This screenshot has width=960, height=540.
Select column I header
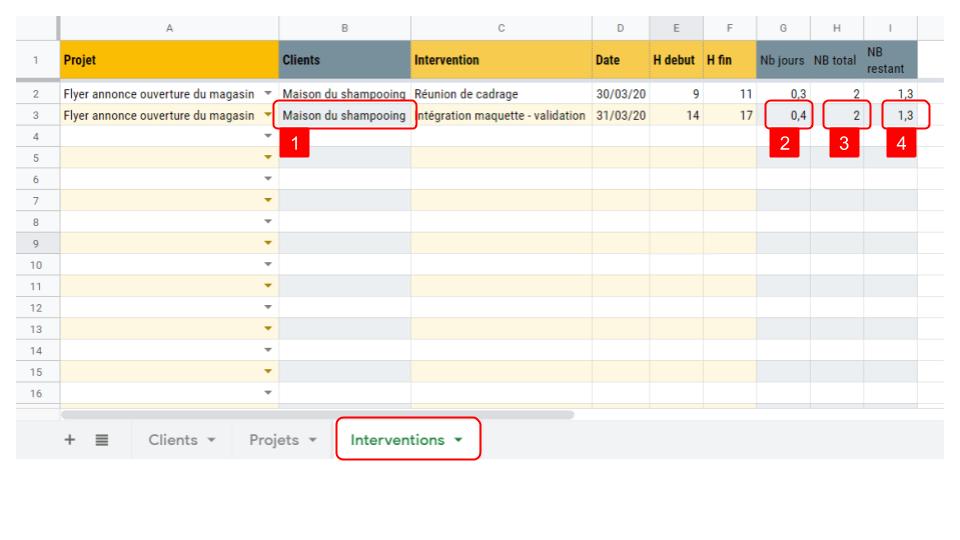coord(890,28)
